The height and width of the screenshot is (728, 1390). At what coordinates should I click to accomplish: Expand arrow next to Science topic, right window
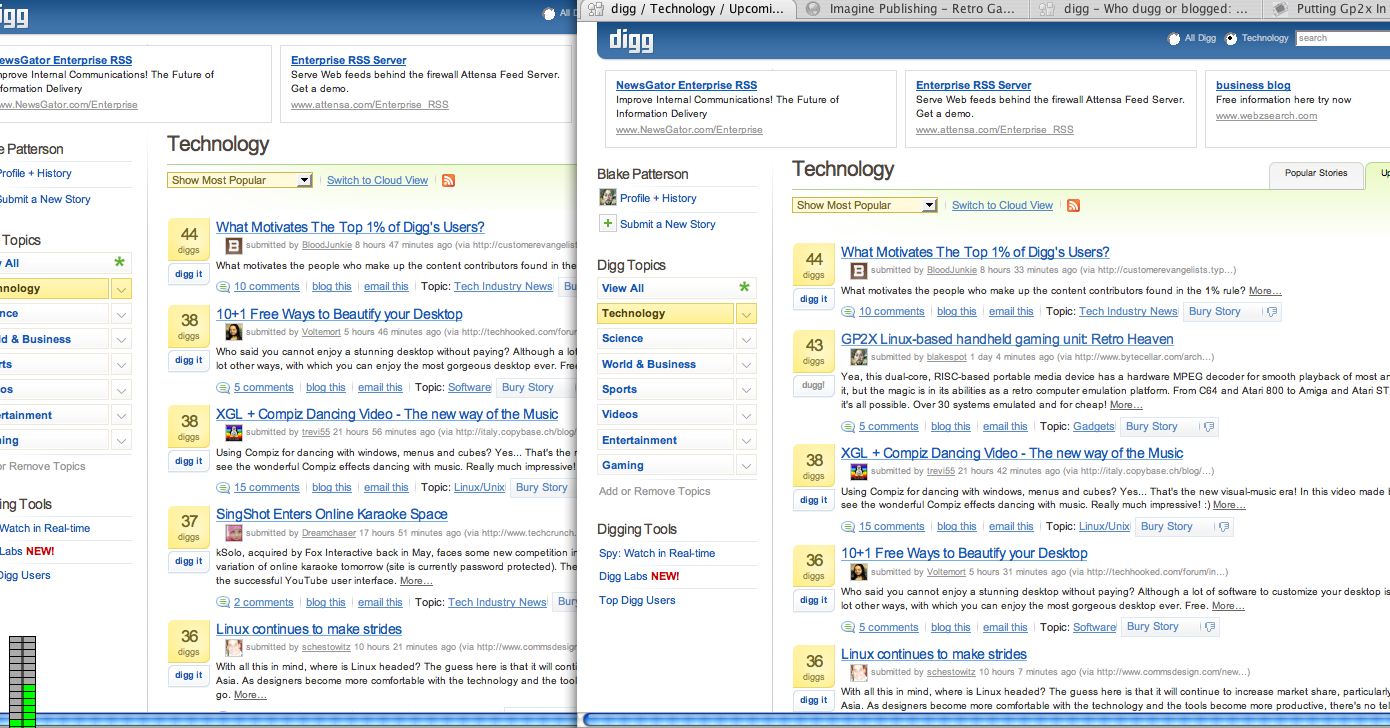746,339
